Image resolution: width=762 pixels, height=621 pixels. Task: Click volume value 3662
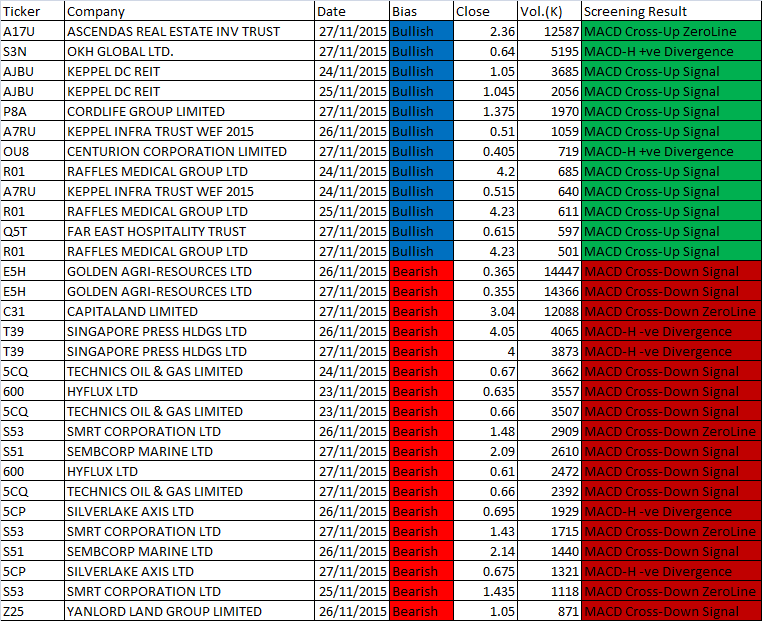coord(549,371)
